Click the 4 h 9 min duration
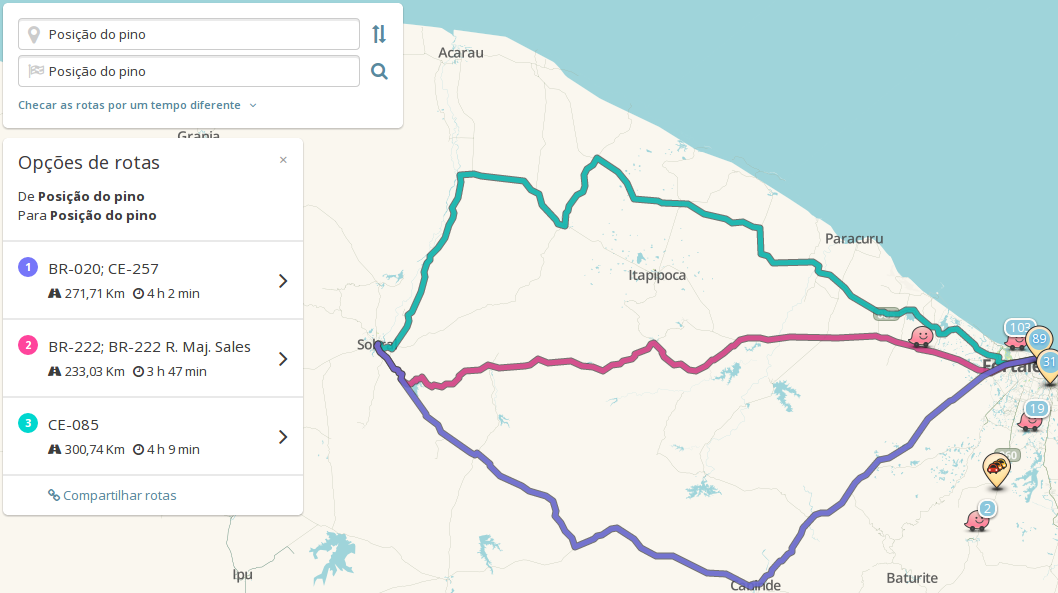The image size is (1058, 593). coord(173,449)
